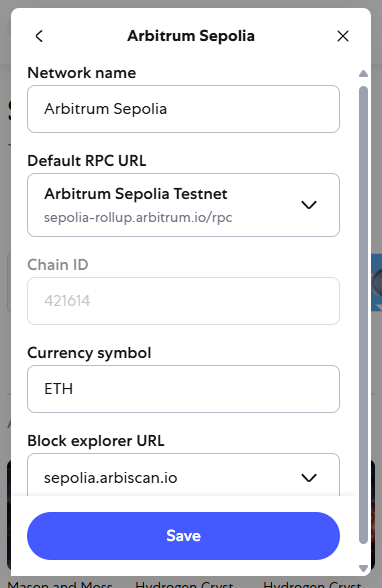382x588 pixels.
Task: Go back using the left arrow icon
Action: pos(39,36)
